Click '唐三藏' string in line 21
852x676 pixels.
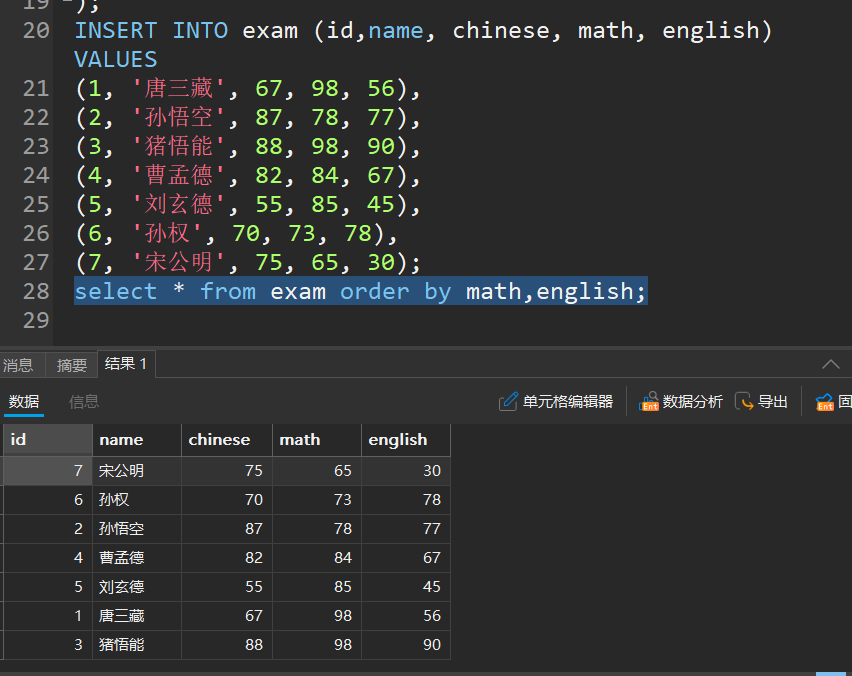click(178, 89)
